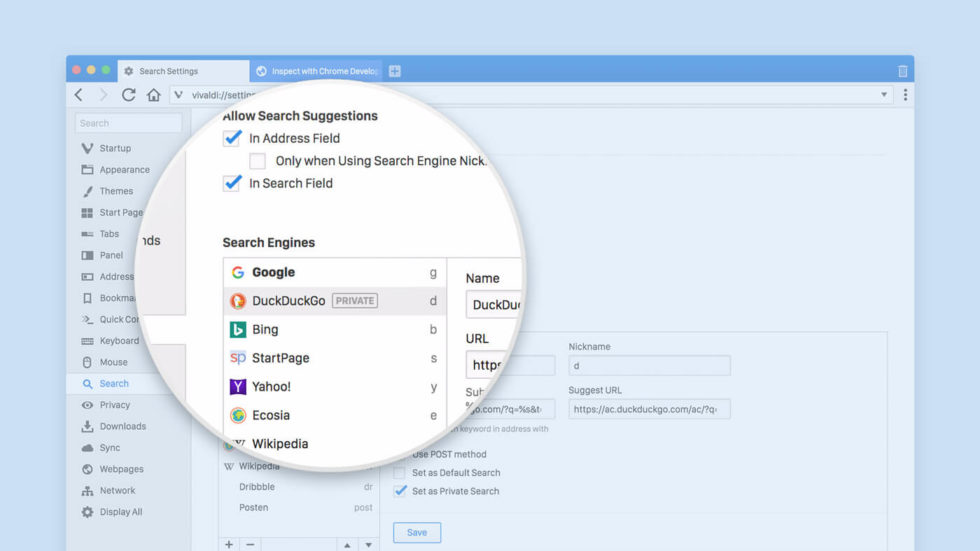Image resolution: width=980 pixels, height=551 pixels.
Task: Click the Network section icon
Action: (87, 490)
